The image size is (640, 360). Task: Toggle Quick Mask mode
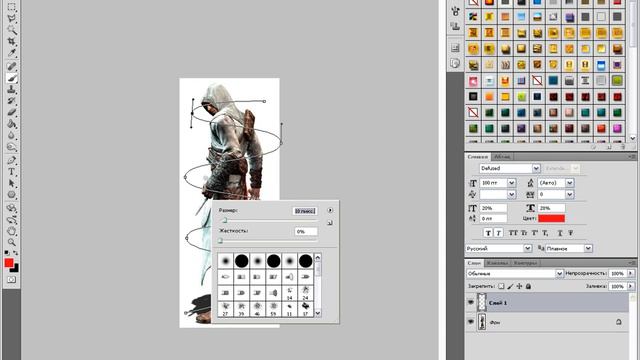tap(11, 280)
